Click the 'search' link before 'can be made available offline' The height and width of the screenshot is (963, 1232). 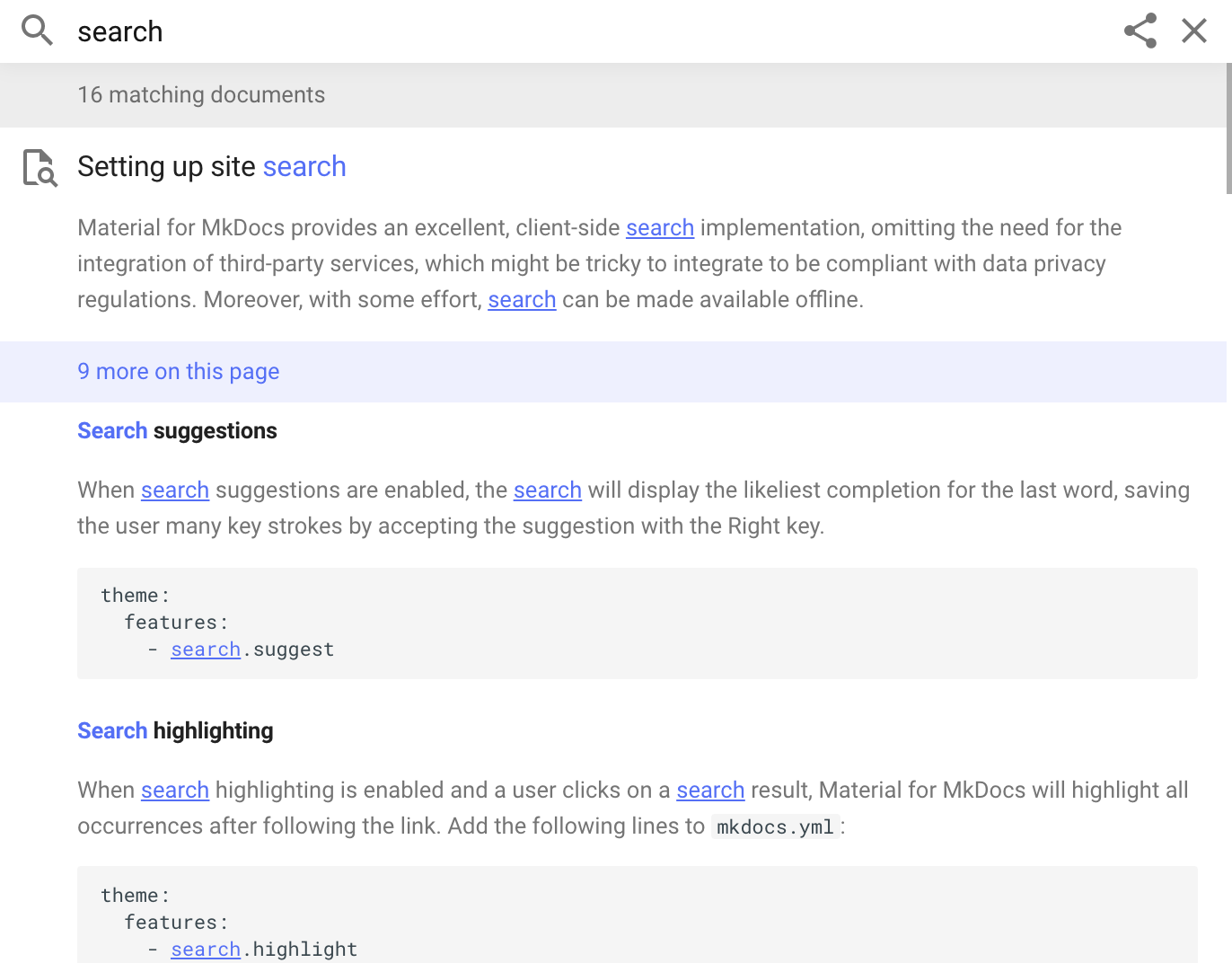coord(522,299)
